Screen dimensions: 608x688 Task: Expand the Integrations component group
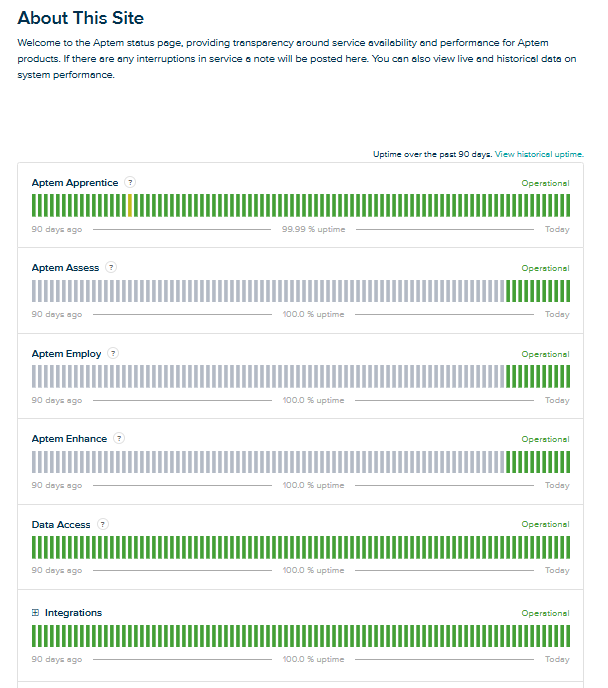click(x=36, y=613)
